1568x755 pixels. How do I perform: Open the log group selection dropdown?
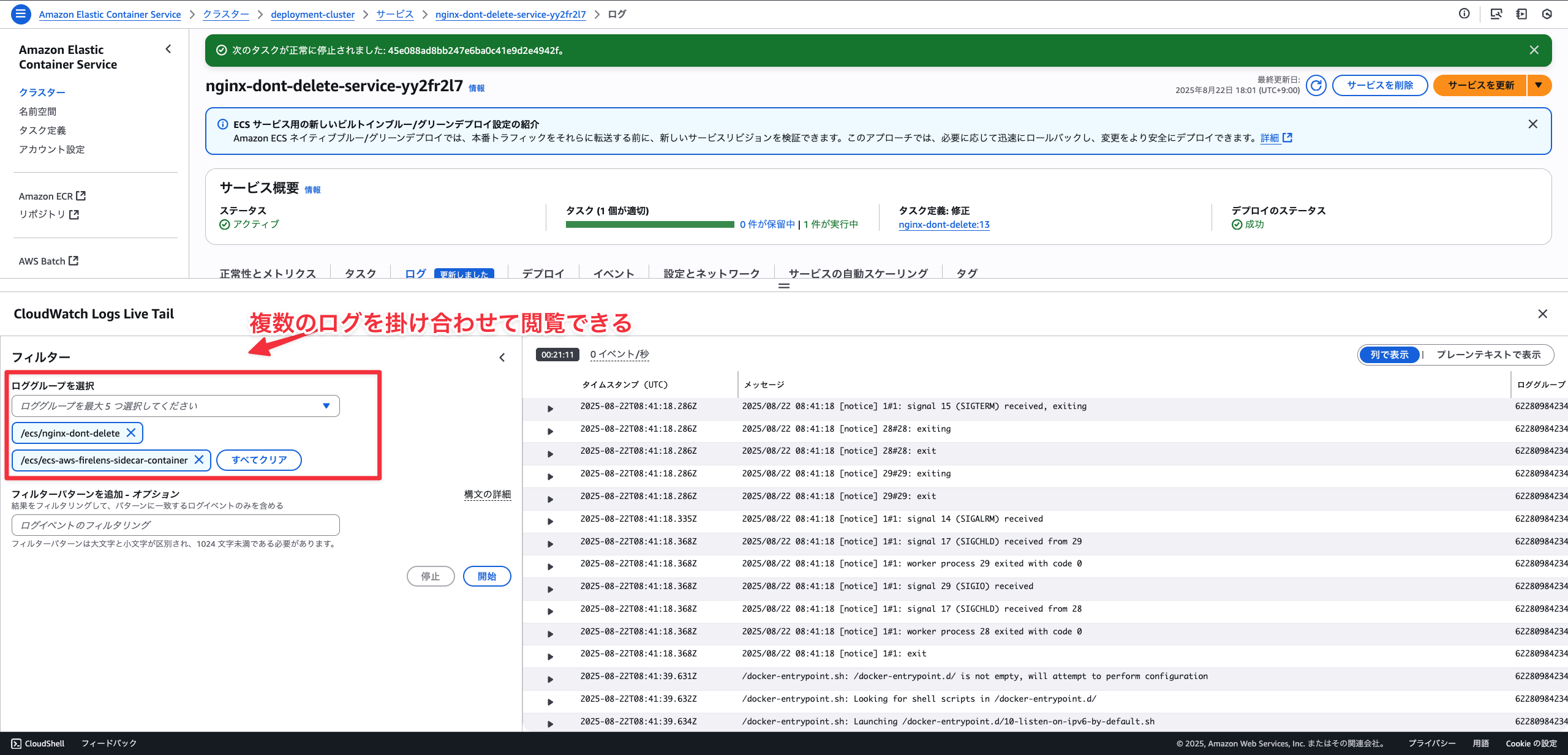coord(175,406)
